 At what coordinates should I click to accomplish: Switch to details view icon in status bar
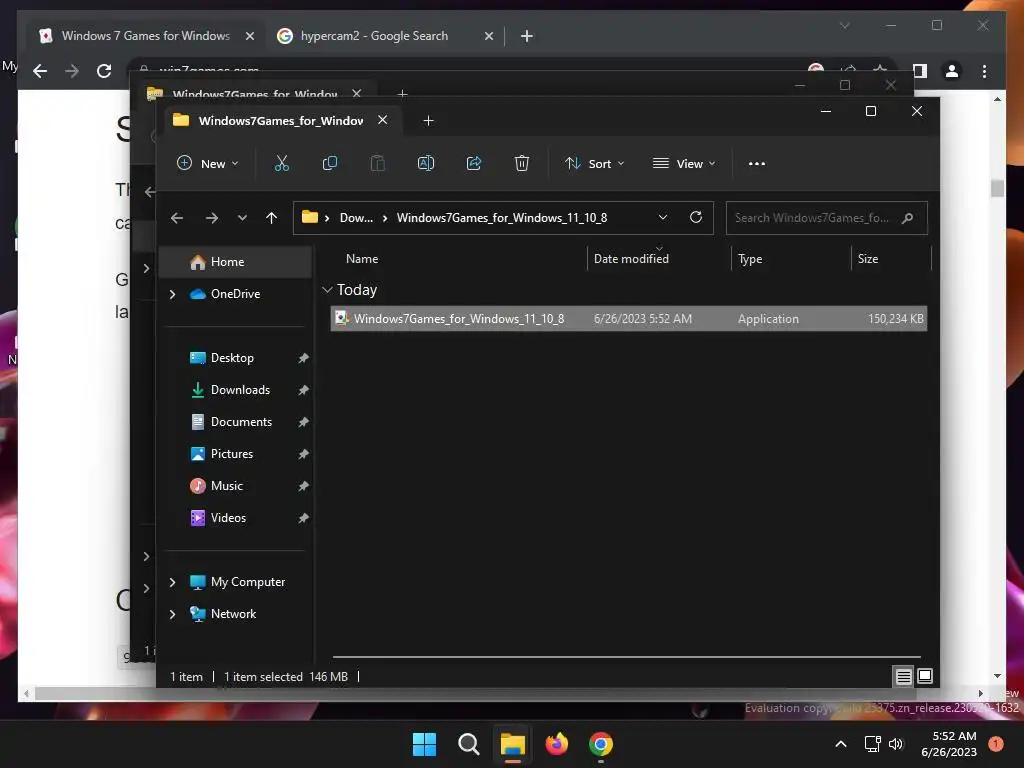click(903, 677)
